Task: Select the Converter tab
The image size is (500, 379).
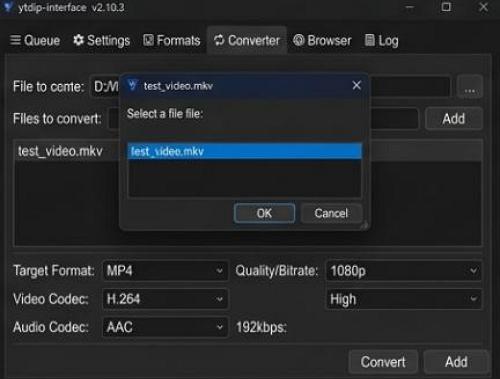Action: (x=247, y=41)
